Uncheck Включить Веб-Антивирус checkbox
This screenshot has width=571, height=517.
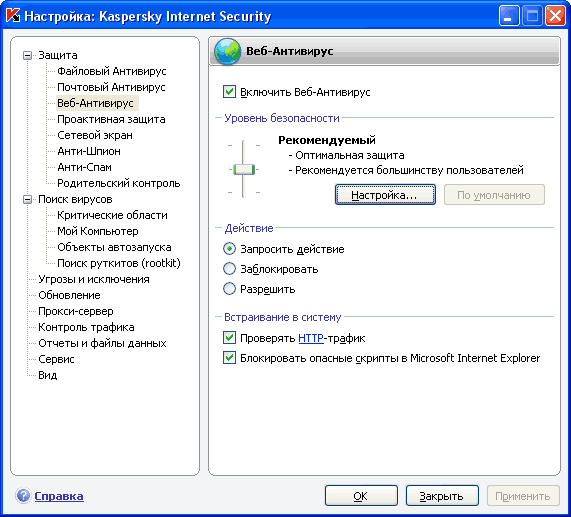coord(229,91)
